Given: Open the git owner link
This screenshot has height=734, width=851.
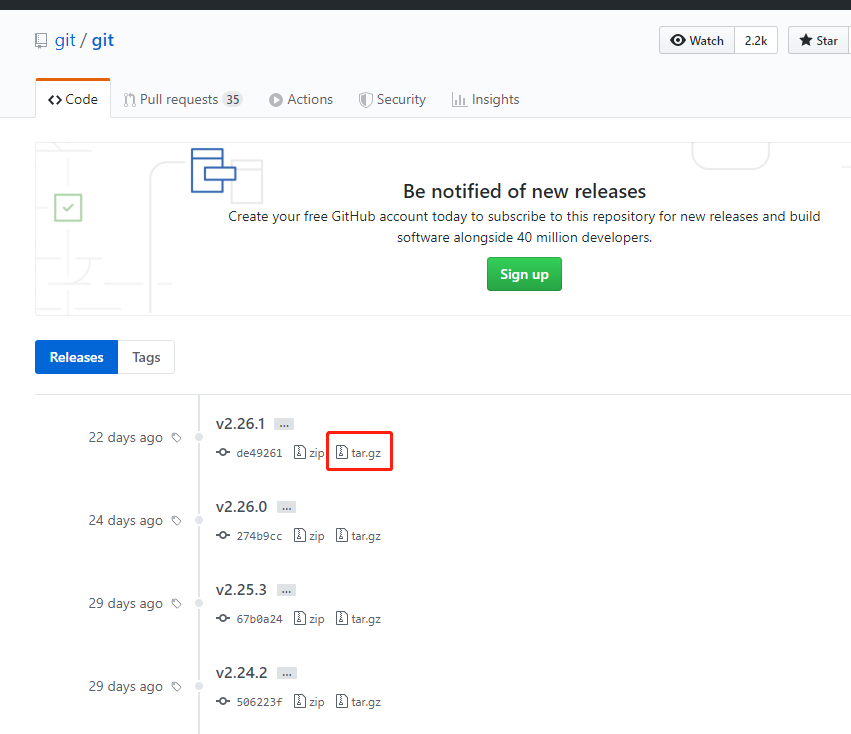Looking at the screenshot, I should point(65,40).
